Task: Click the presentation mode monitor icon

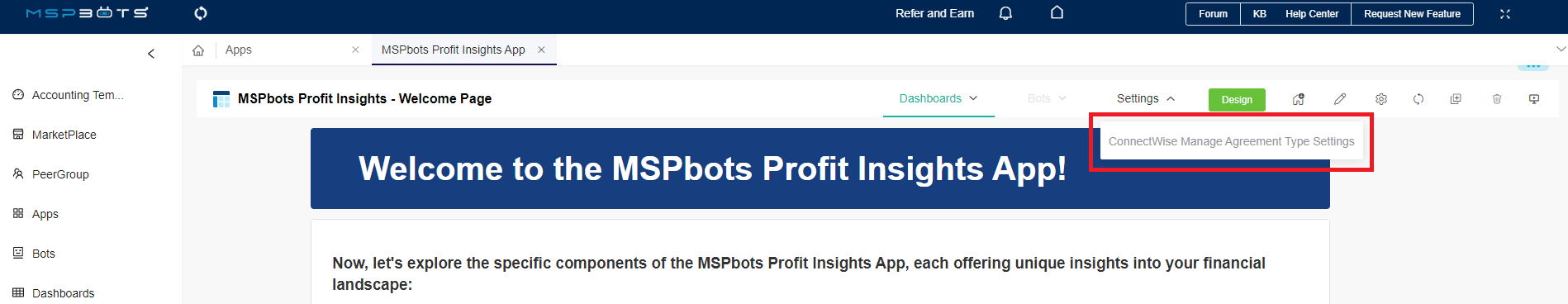Action: tap(1534, 99)
